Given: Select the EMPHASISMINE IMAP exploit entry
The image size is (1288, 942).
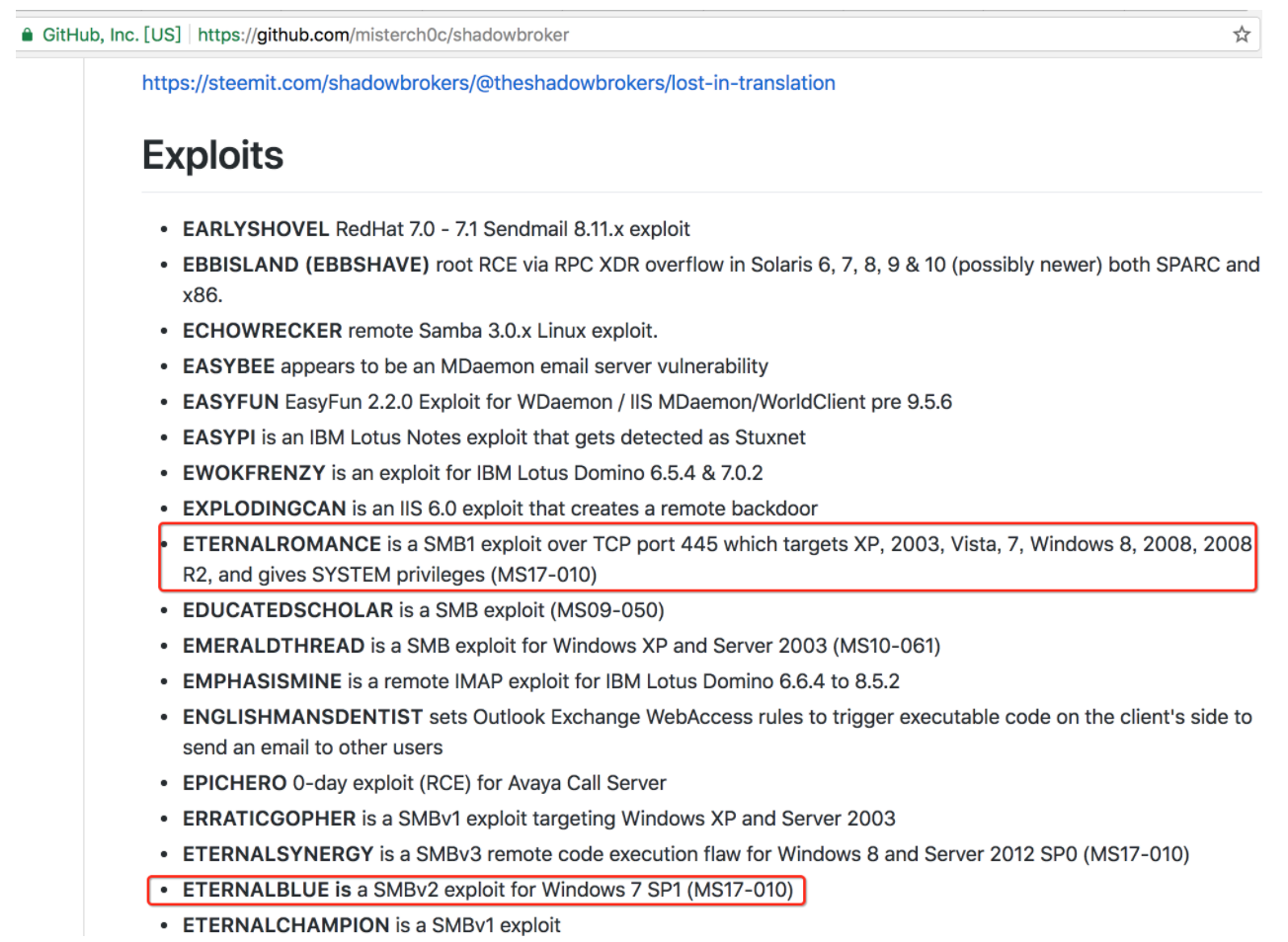Looking at the screenshot, I should pos(541,681).
